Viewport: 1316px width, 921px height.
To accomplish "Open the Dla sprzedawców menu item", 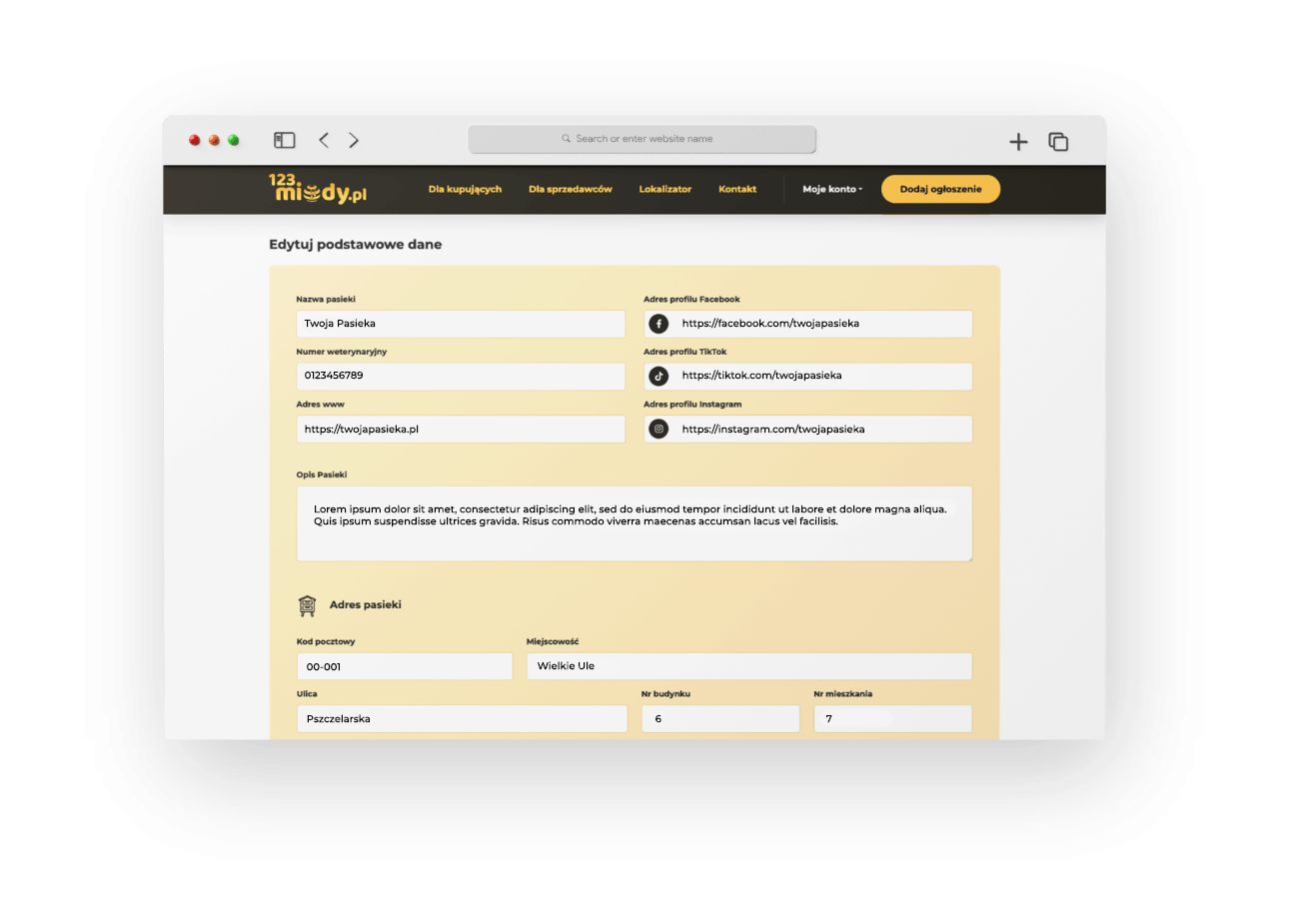I will click(570, 190).
